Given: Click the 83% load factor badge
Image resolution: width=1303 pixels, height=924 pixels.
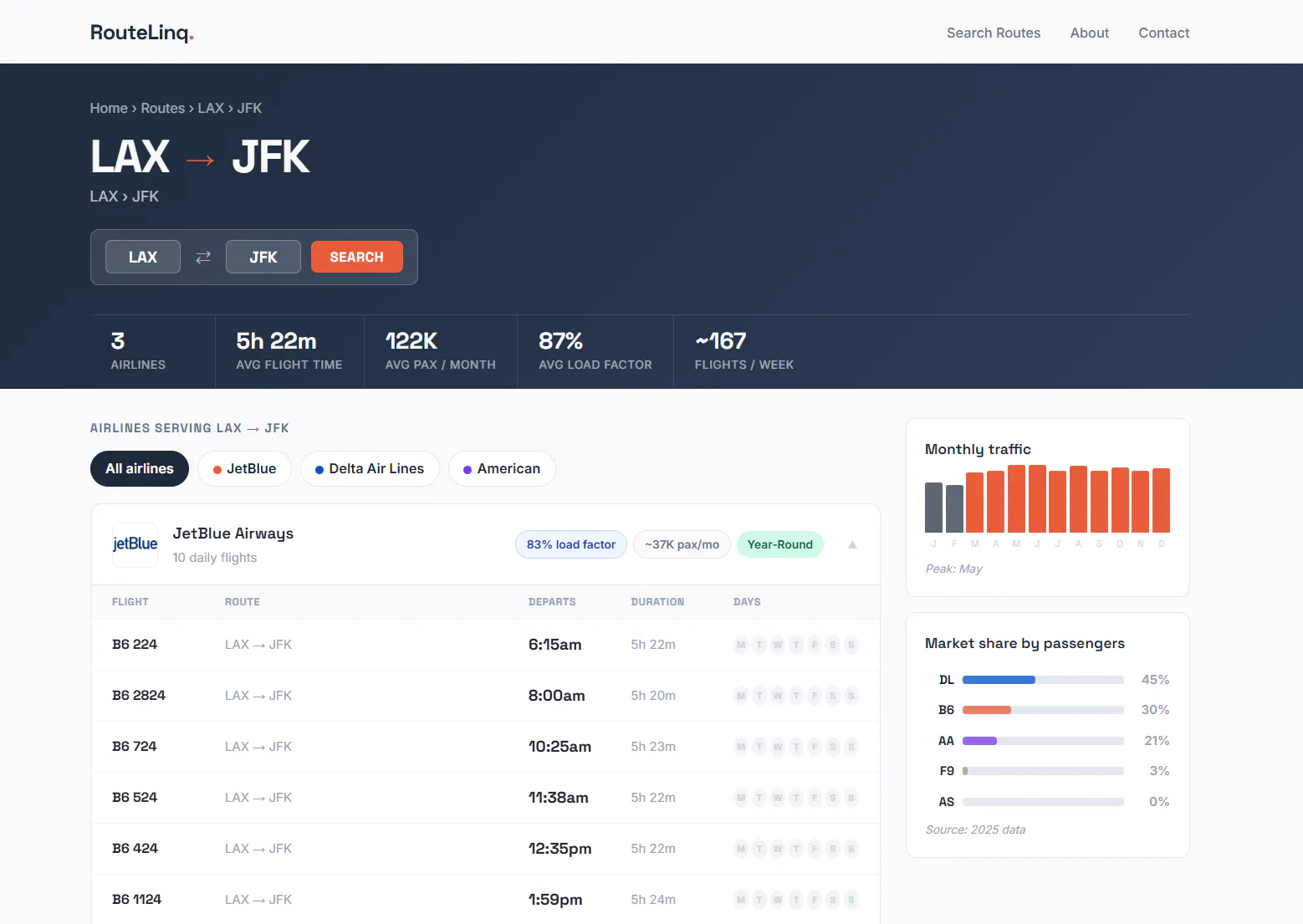Looking at the screenshot, I should pos(571,544).
